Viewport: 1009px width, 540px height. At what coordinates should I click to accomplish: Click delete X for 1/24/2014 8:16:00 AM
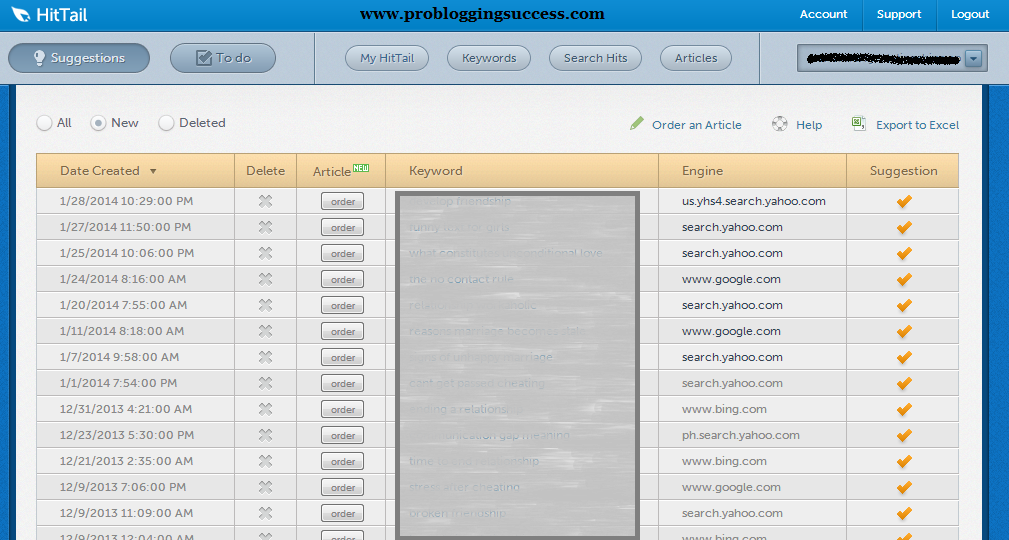265,279
